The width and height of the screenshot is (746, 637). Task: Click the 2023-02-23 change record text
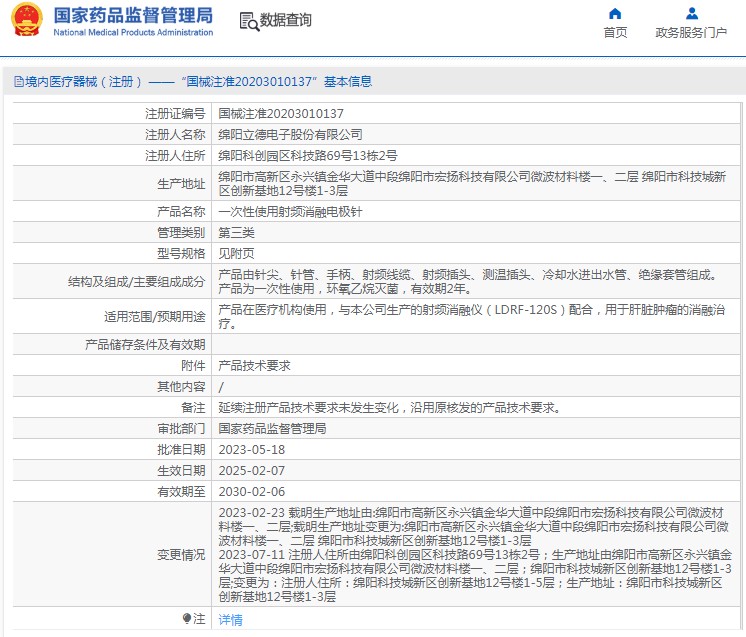(473, 526)
